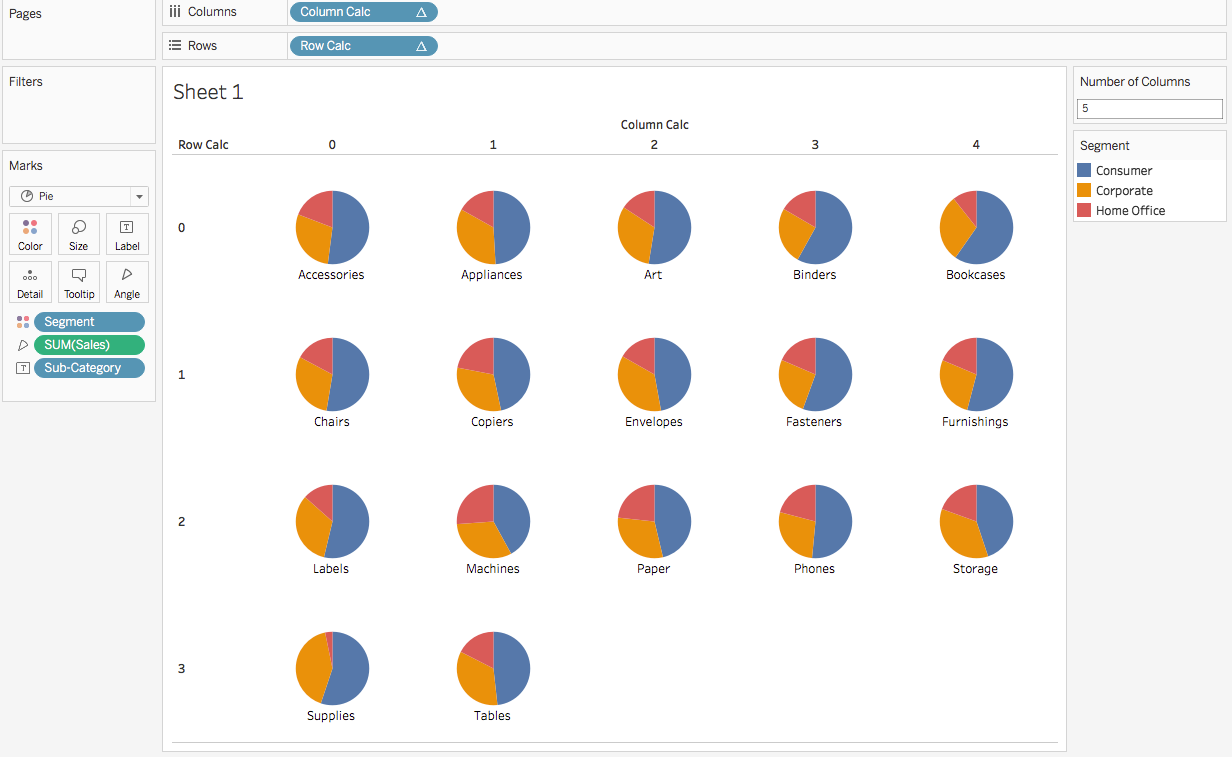
Task: Select the SUM(Sales) pill
Action: tap(88, 345)
